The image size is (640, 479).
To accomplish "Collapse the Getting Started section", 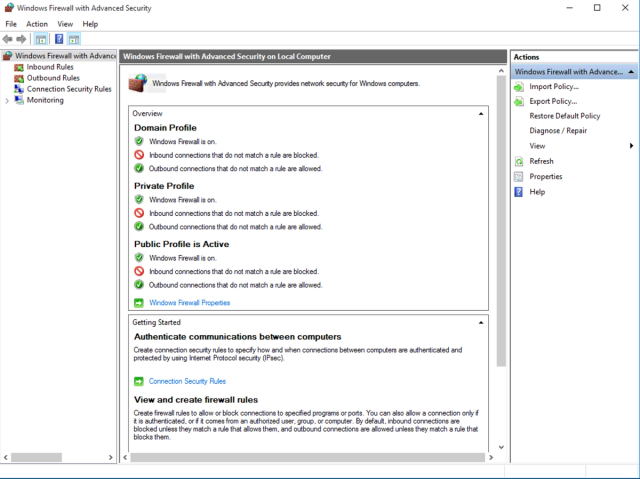I will [481, 323].
